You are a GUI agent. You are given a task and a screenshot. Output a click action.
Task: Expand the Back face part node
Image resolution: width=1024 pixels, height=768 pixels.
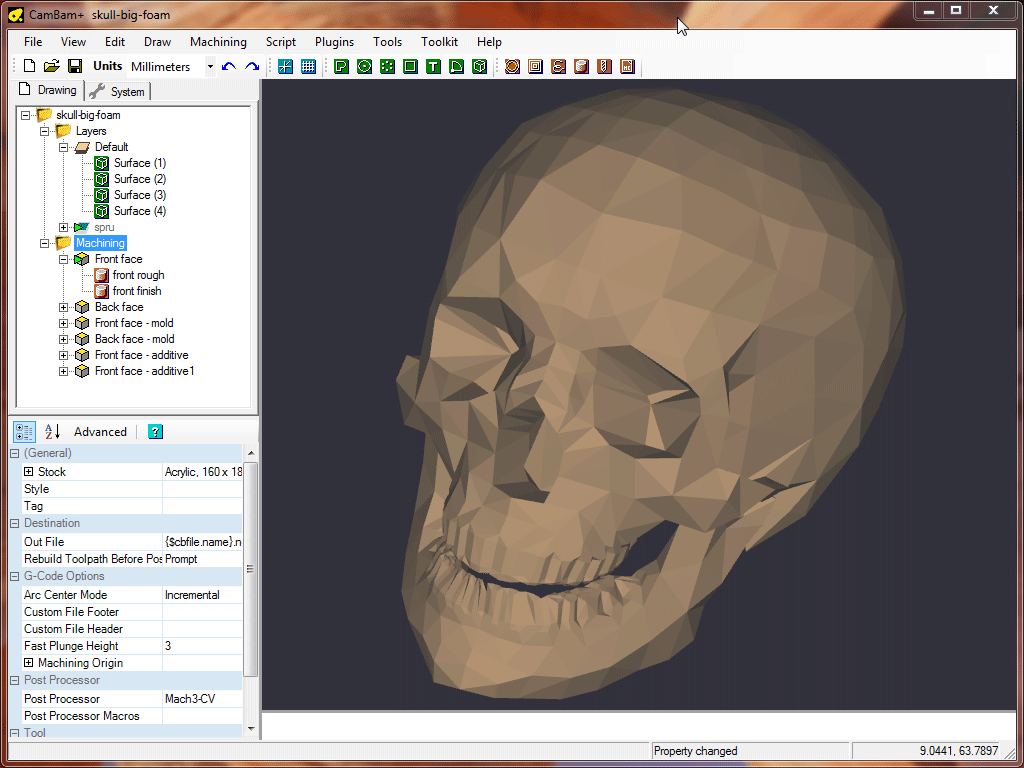click(x=64, y=307)
